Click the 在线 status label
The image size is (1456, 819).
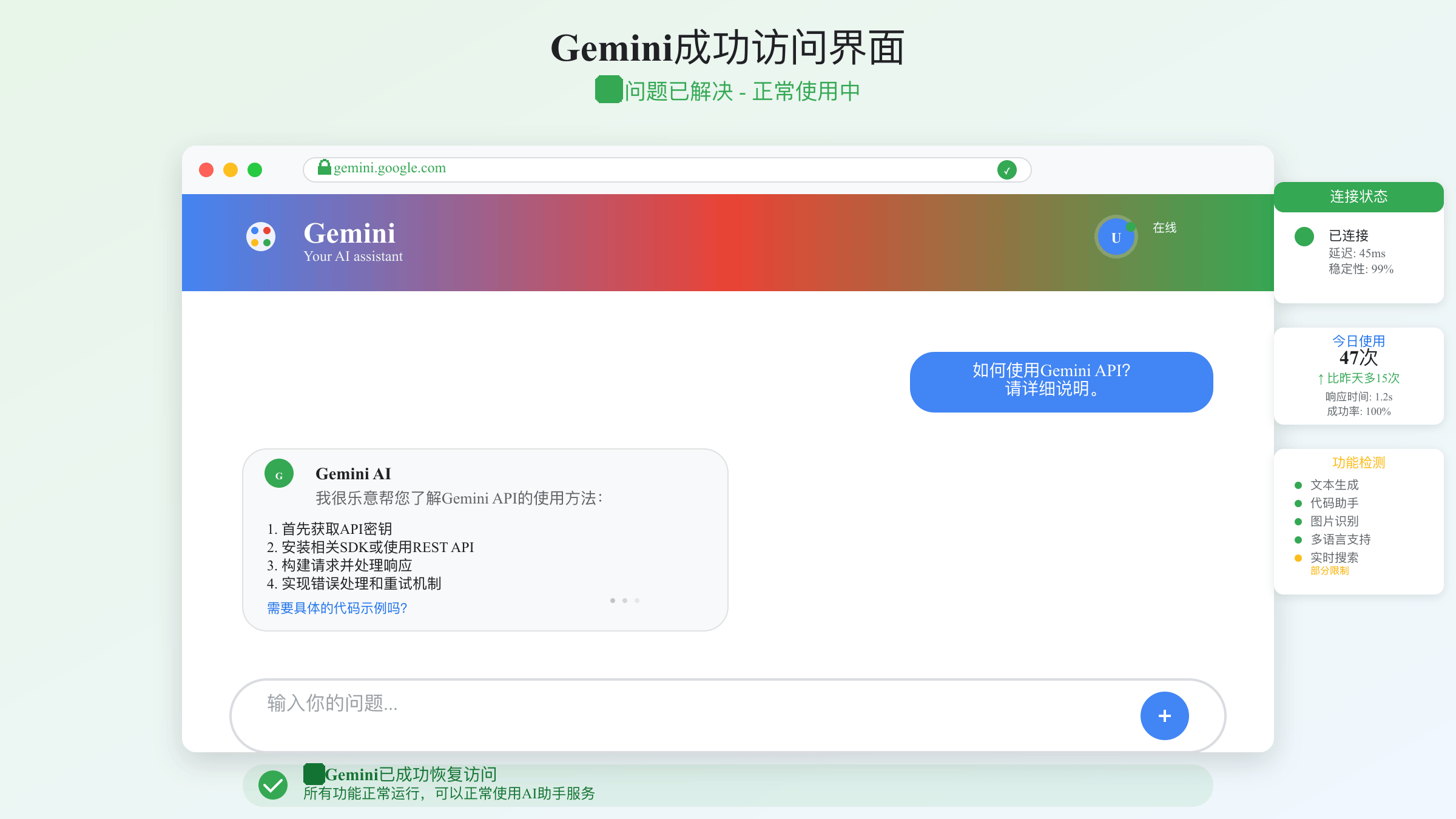point(1165,227)
